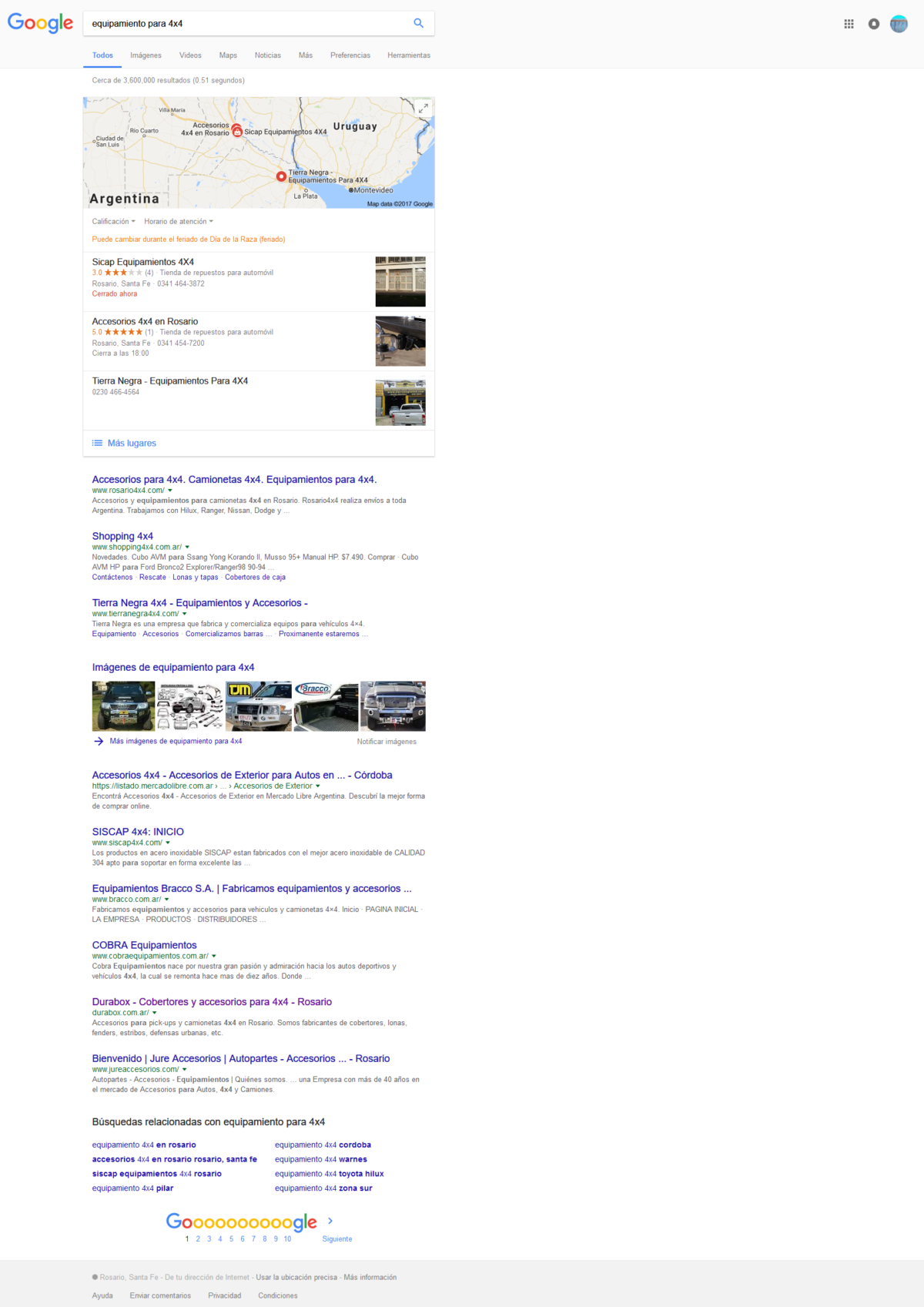Screen dimensions: 924x1307
Task: Click the list icon beside Más lugares
Action: pos(97,443)
